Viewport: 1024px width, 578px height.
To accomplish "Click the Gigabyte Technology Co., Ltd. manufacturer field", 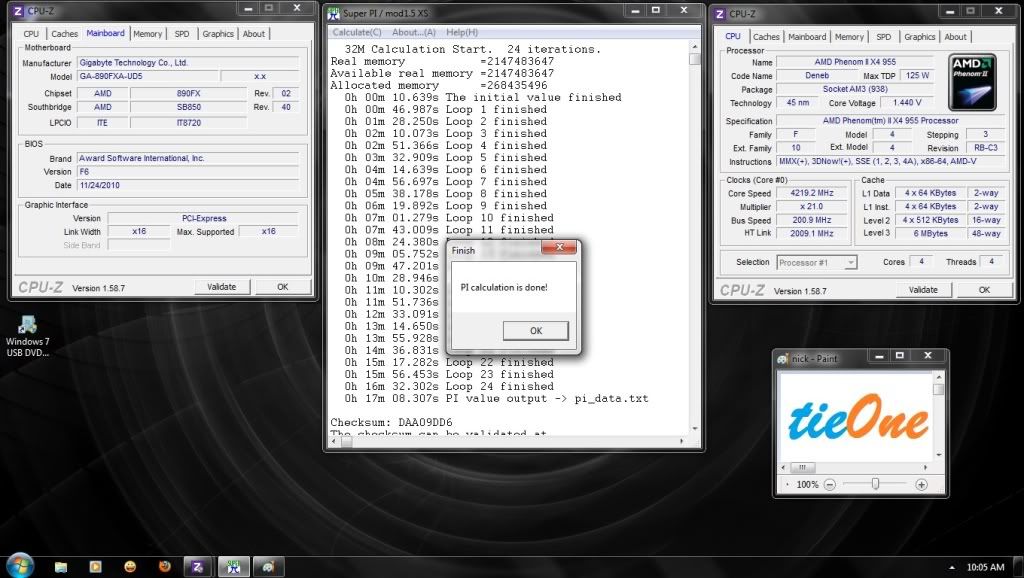I will tap(188, 63).
